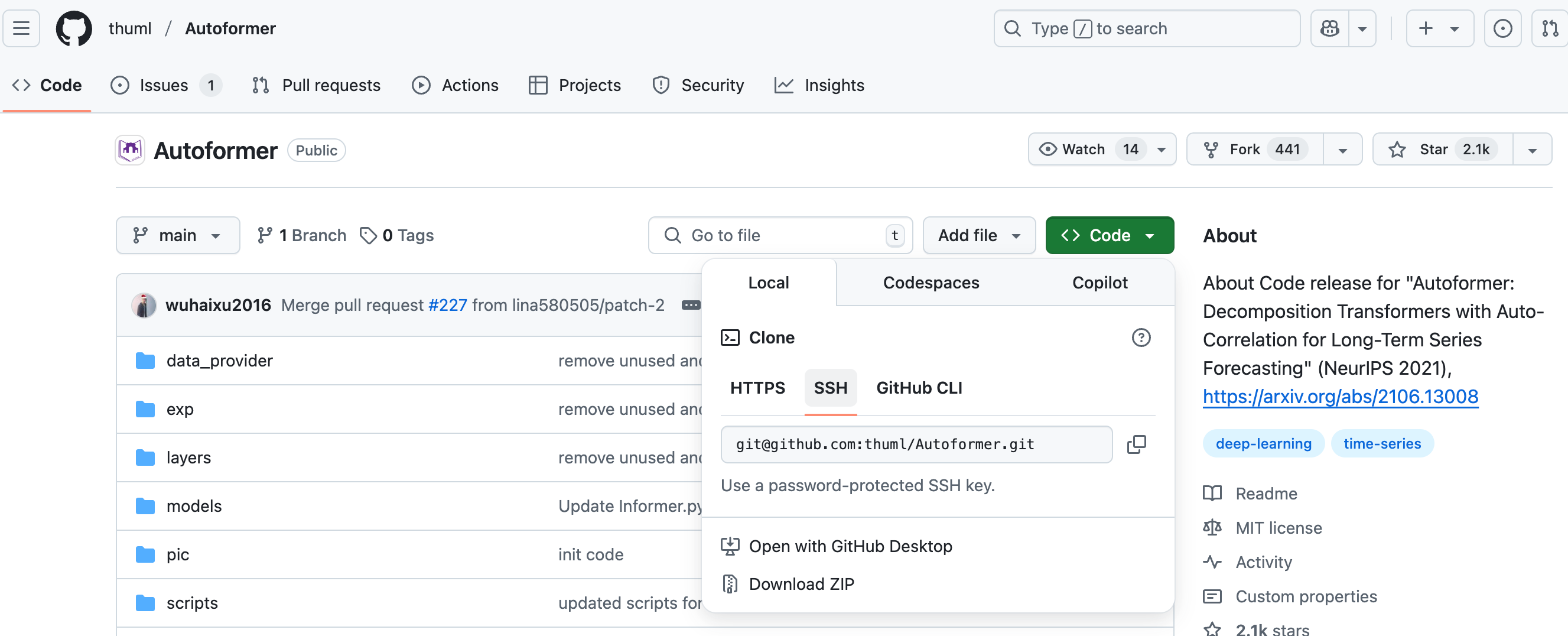
Task: Select the HTTPS clone option
Action: [x=757, y=388]
